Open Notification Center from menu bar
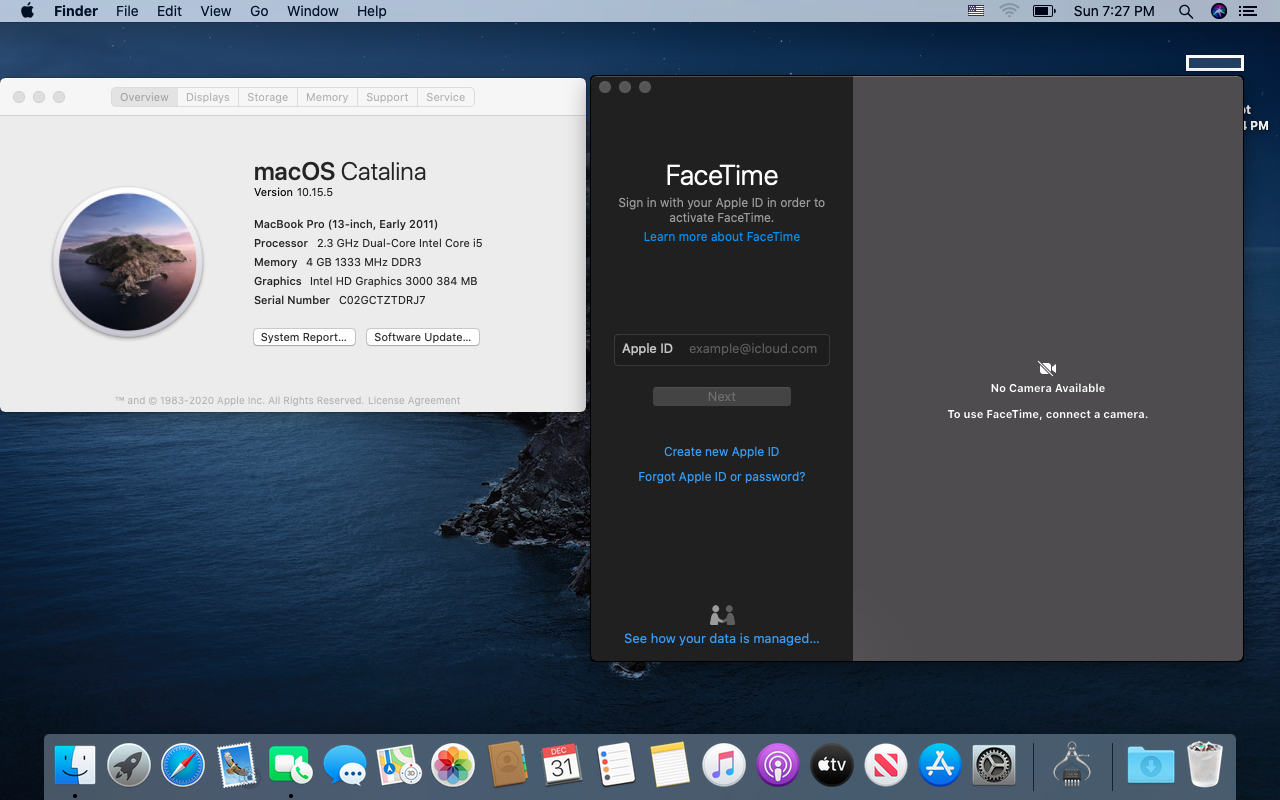The width and height of the screenshot is (1280, 800). [x=1247, y=11]
